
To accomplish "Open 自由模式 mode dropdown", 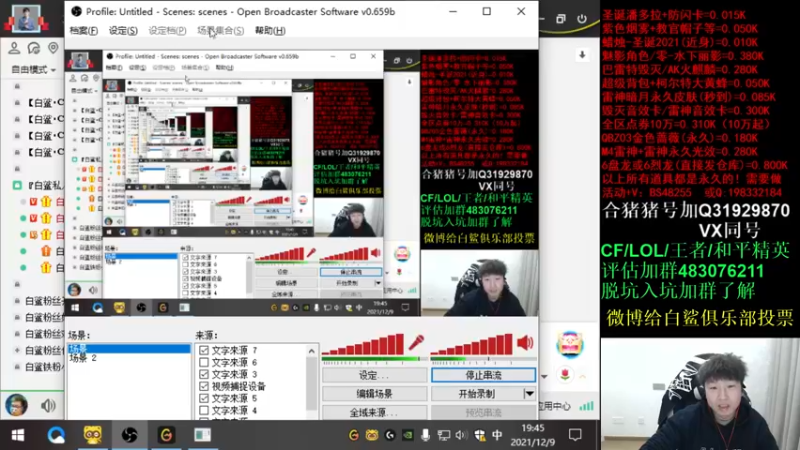I will pos(34,69).
